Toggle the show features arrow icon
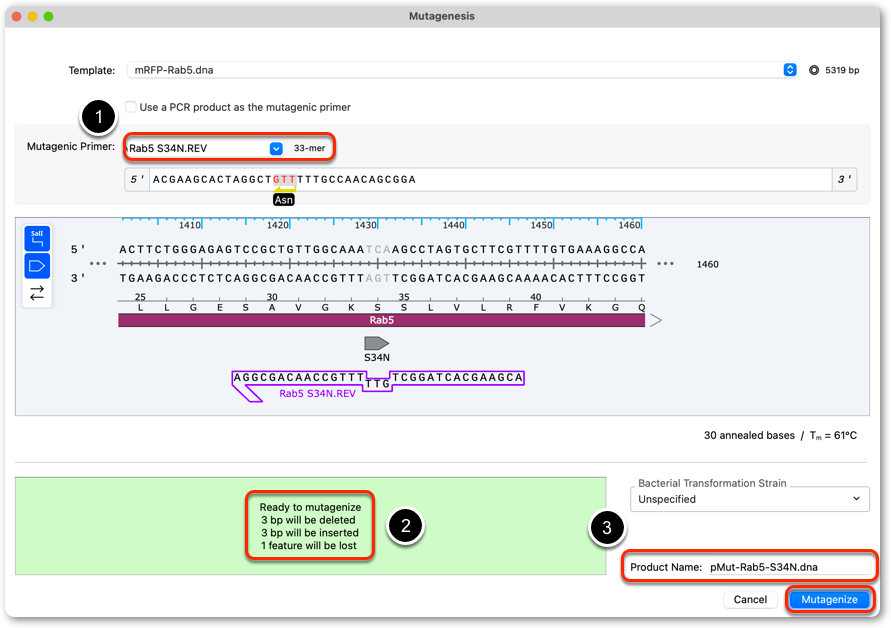This screenshot has height=628, width=891. [37, 266]
